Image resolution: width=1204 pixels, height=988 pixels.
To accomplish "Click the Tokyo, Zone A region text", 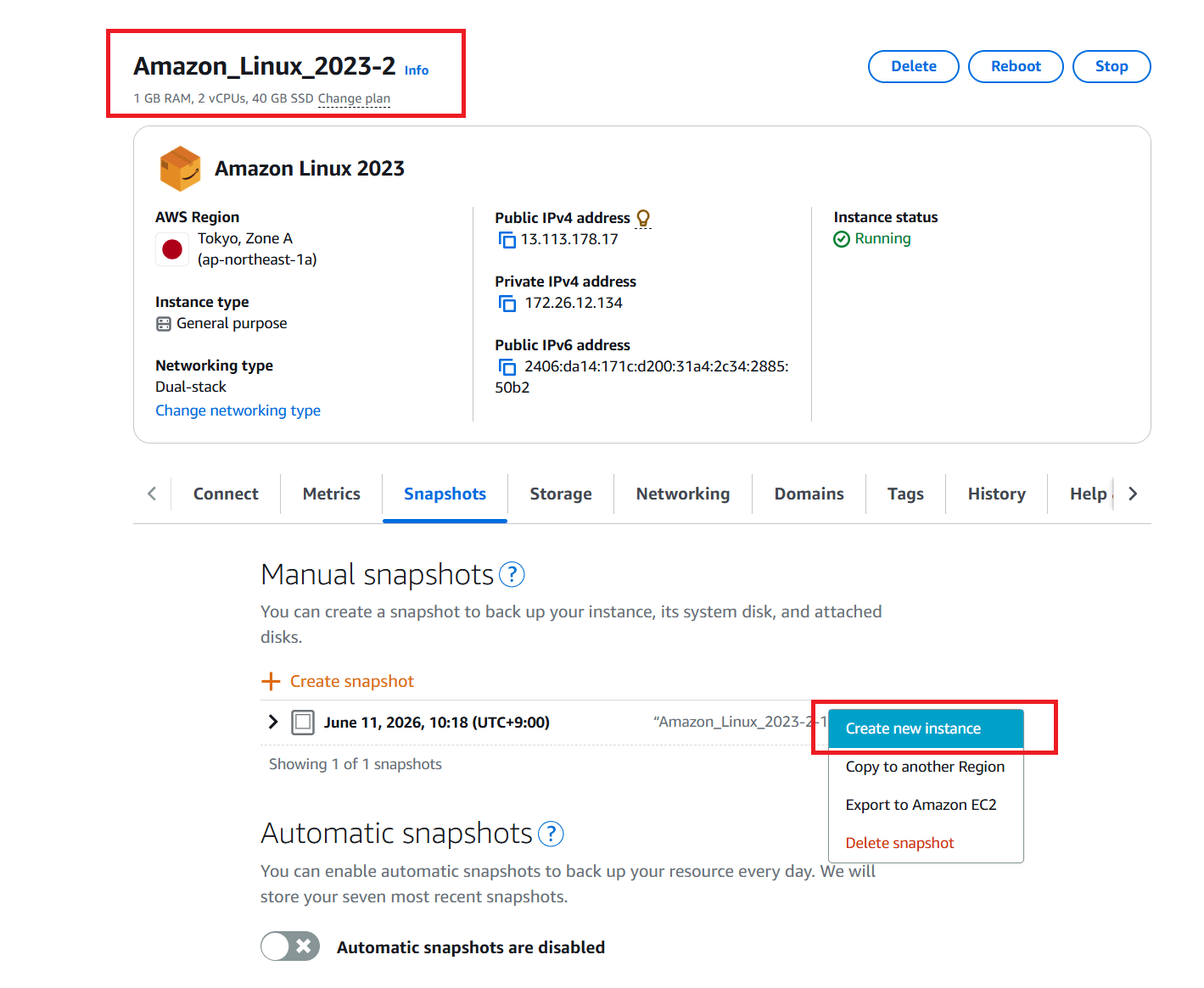I will [x=245, y=238].
